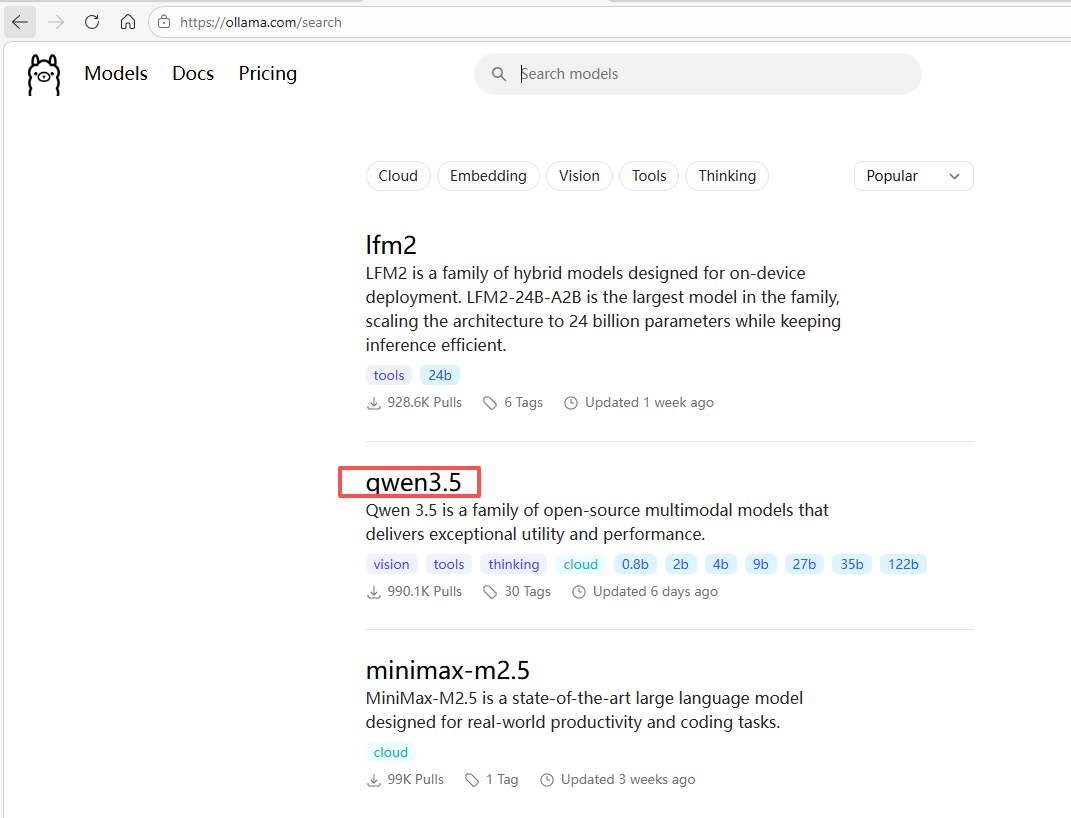Image resolution: width=1071 pixels, height=818 pixels.
Task: Click lfm2 '24b' size tag
Action: click(x=440, y=375)
